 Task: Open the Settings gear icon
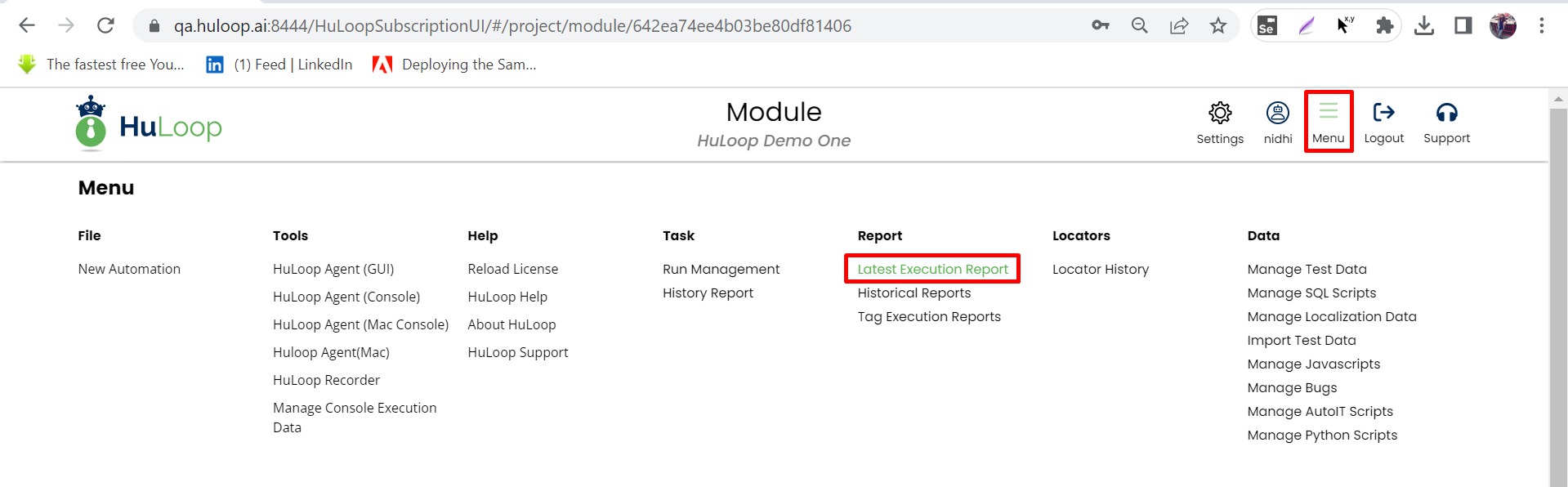[x=1219, y=113]
